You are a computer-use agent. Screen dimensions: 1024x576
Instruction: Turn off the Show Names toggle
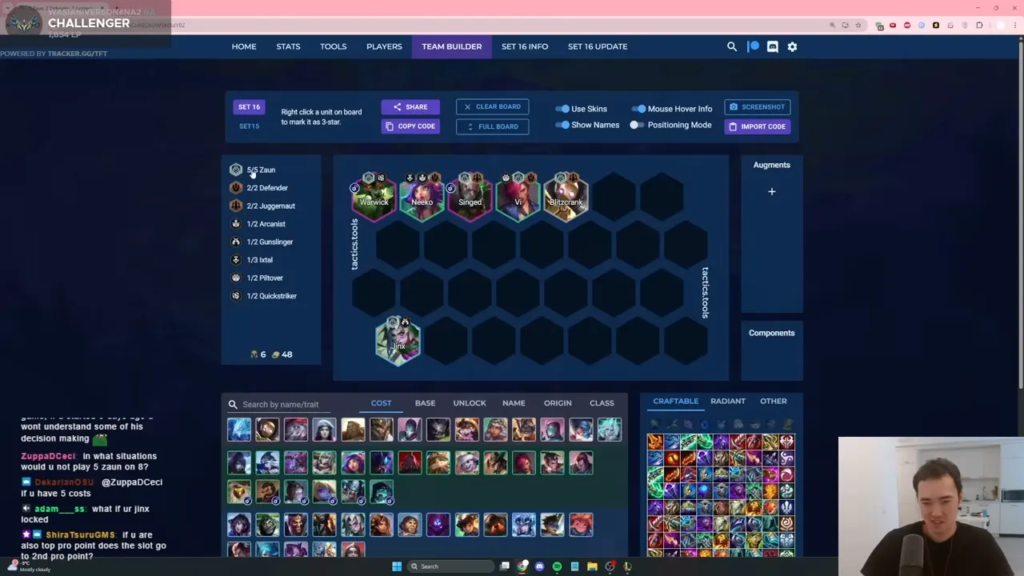click(x=562, y=125)
